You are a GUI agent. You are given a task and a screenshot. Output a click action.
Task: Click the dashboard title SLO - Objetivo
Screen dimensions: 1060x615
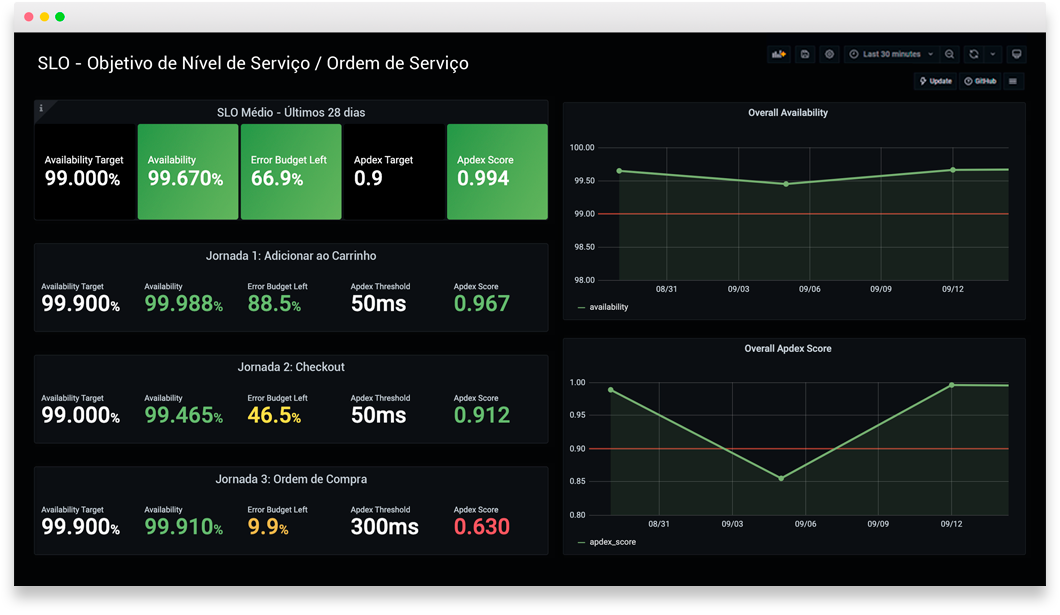tap(252, 62)
